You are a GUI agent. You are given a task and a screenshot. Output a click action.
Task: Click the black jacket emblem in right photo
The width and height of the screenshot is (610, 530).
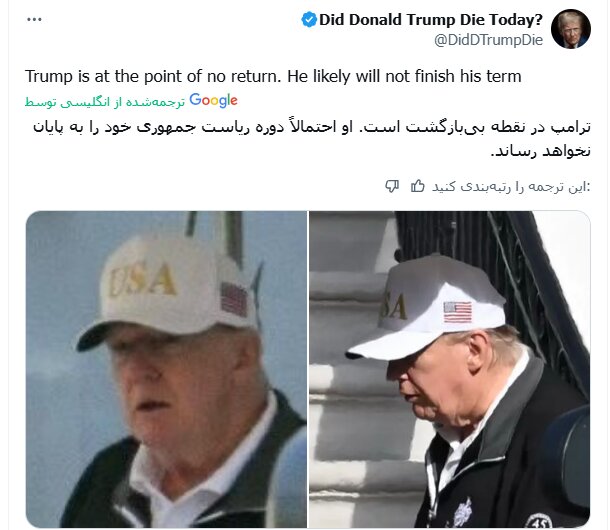coord(463,513)
